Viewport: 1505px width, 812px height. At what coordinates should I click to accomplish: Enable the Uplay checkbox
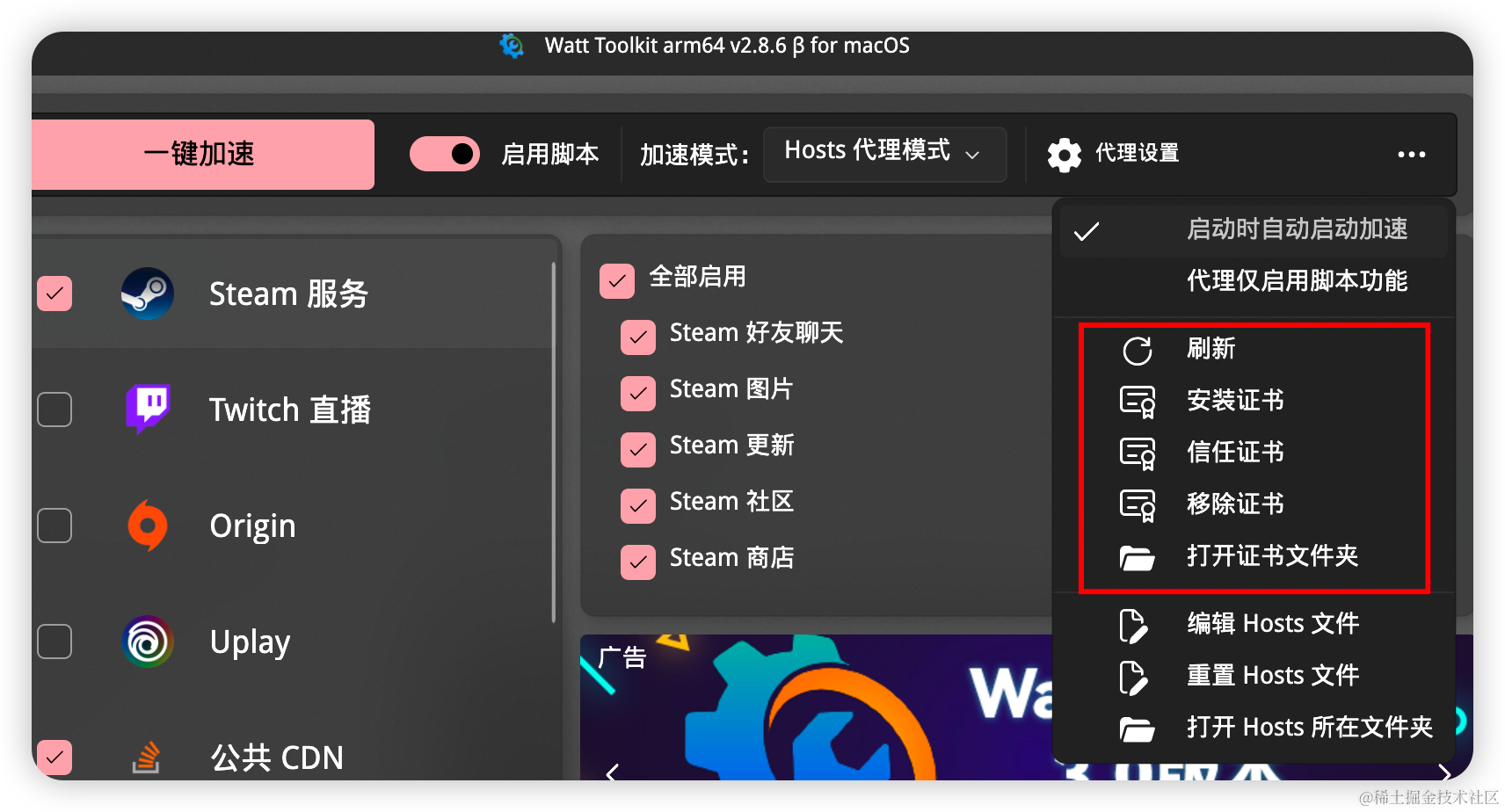click(x=55, y=642)
